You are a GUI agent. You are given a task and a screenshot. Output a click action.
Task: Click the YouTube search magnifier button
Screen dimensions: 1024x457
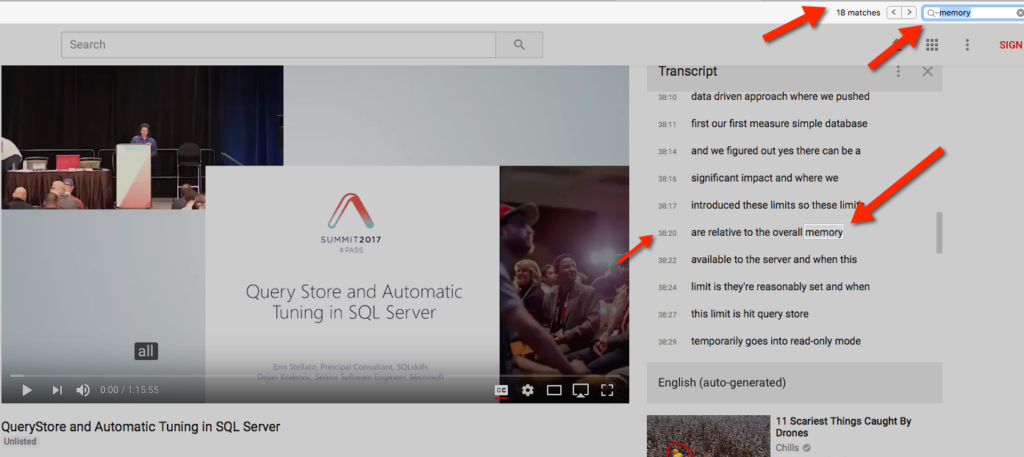[x=519, y=45]
